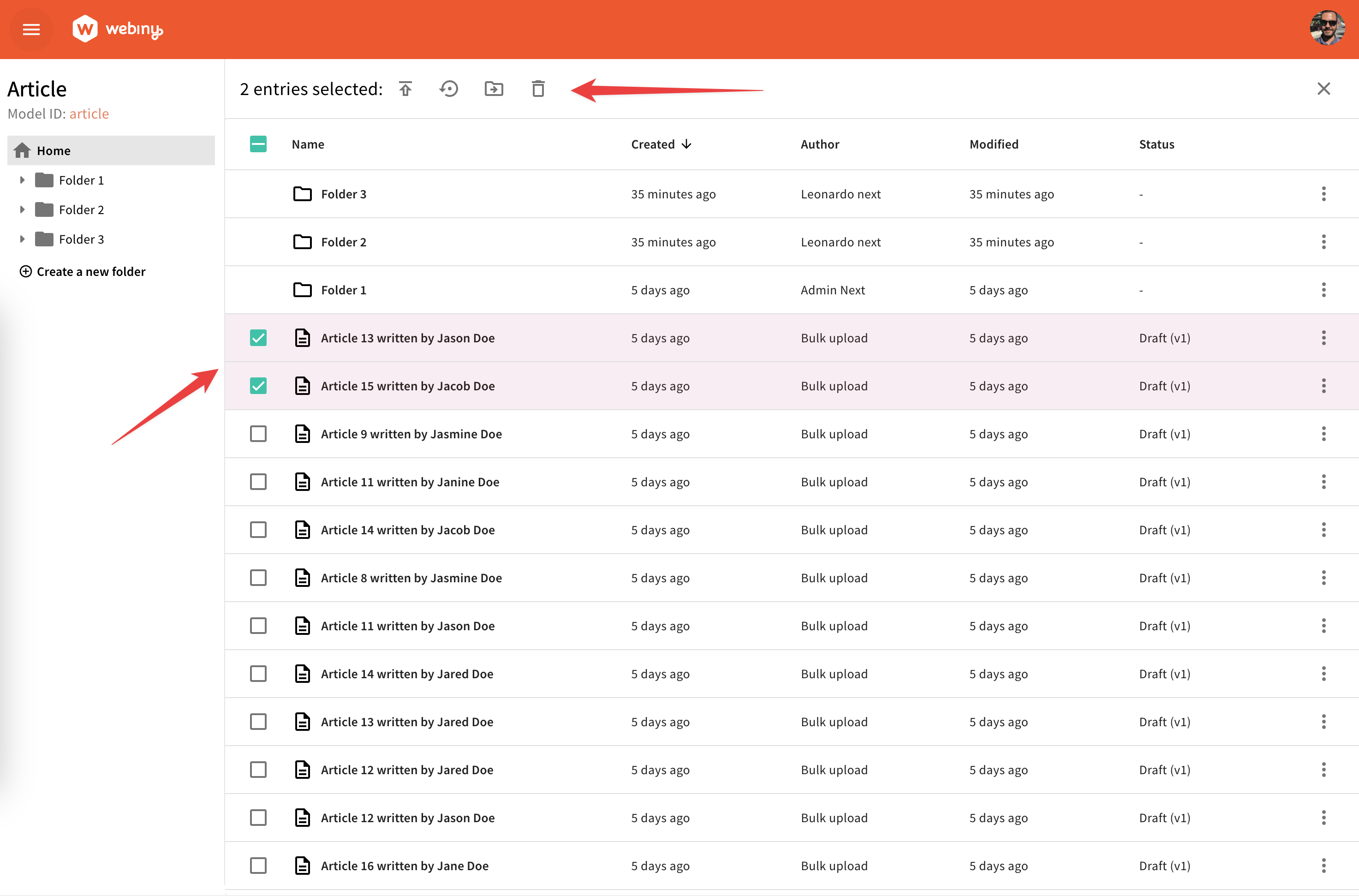The width and height of the screenshot is (1359, 896).
Task: Open options menu for Folder 3 row
Action: click(1323, 194)
